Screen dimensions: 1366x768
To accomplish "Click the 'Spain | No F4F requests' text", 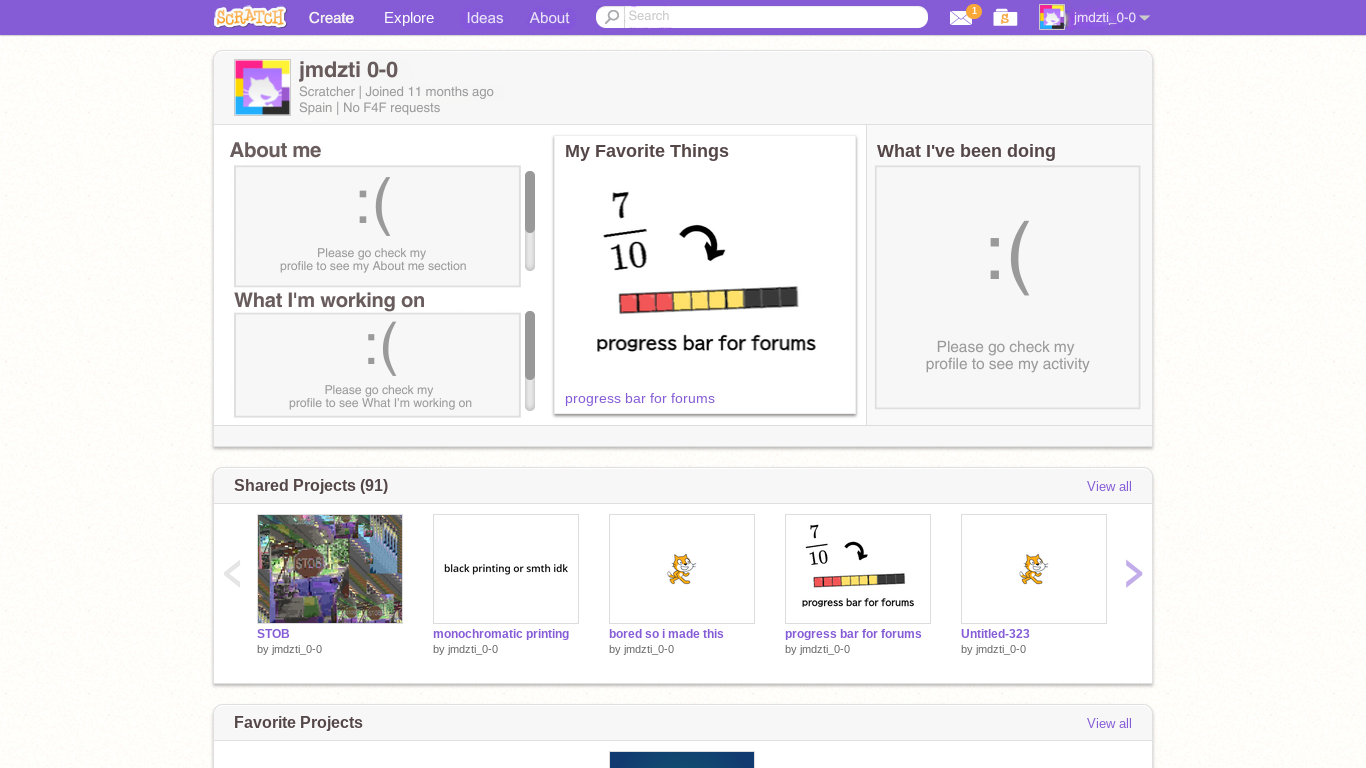I will [369, 108].
